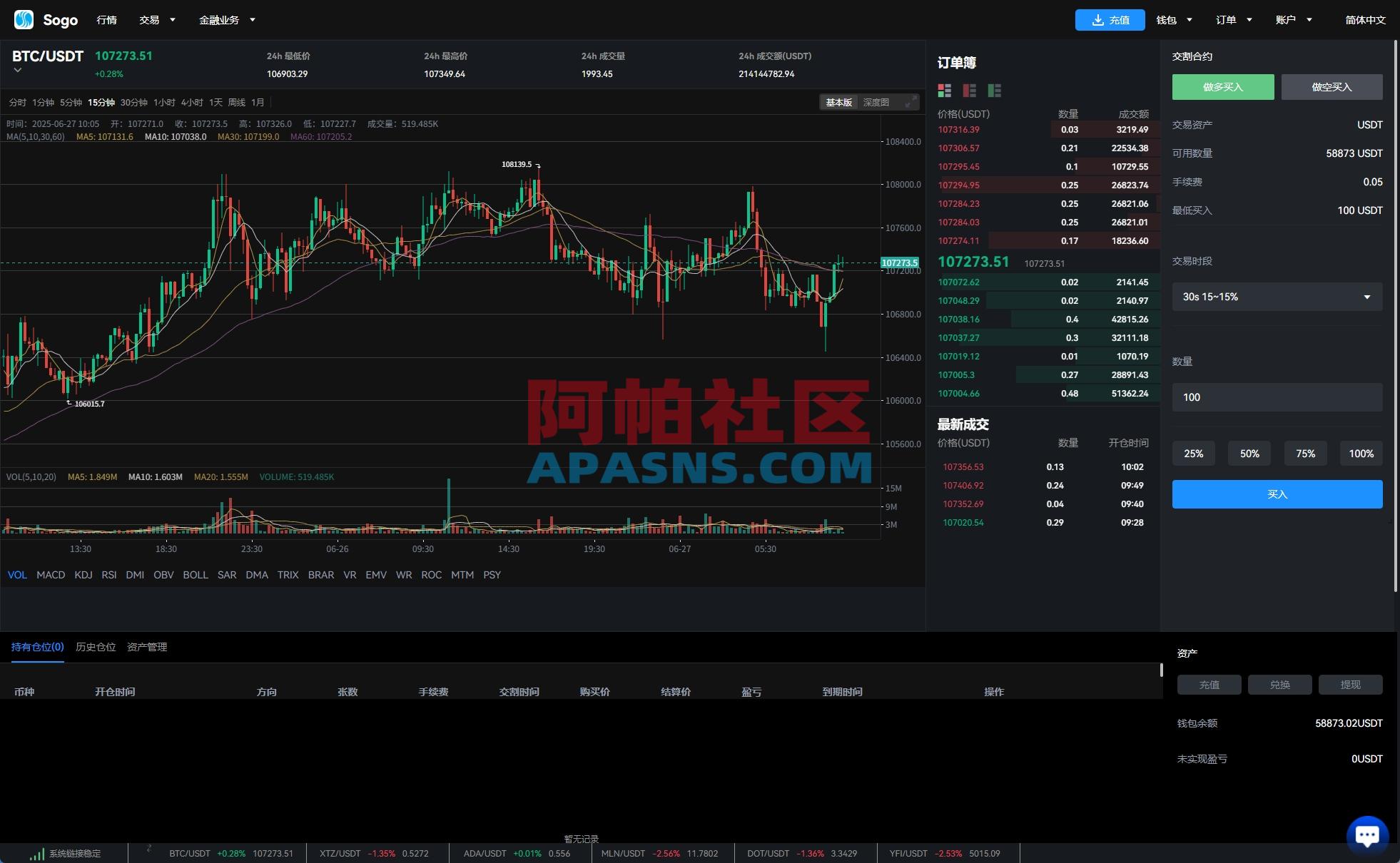Switch to the 历史仓位 tab
The image size is (1400, 863).
[96, 647]
